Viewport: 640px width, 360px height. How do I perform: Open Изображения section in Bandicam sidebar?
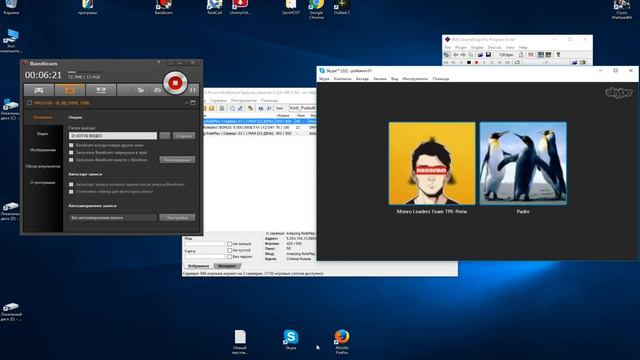click(43, 150)
